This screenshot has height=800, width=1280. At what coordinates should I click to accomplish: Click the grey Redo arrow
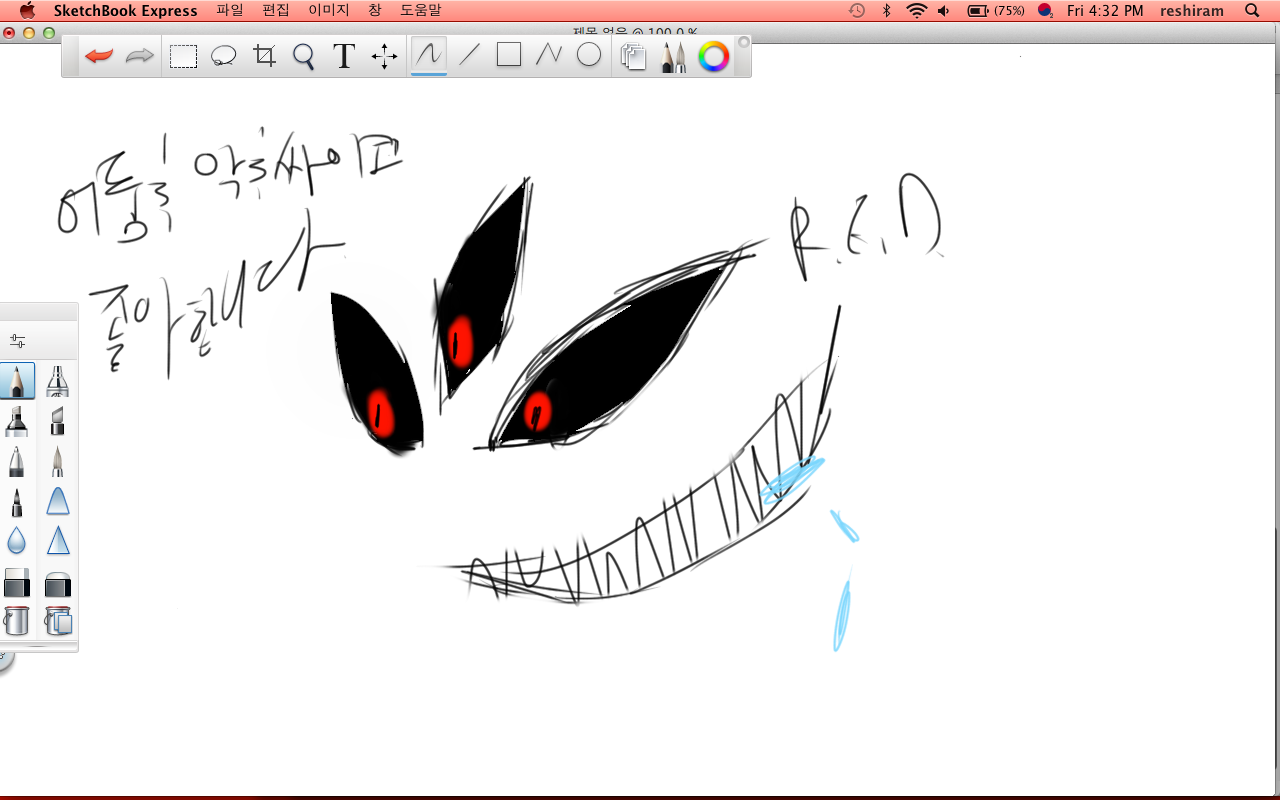139,56
